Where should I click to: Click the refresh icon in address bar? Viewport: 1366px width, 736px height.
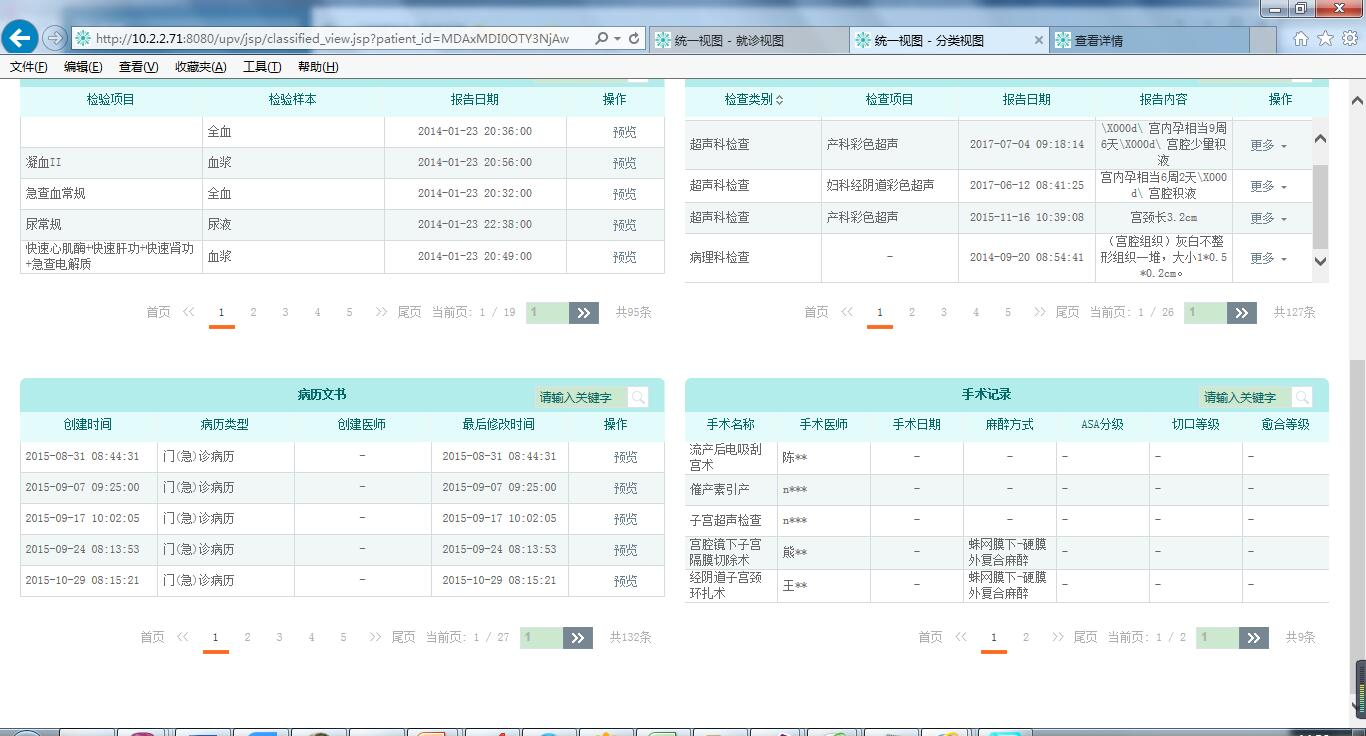[634, 39]
